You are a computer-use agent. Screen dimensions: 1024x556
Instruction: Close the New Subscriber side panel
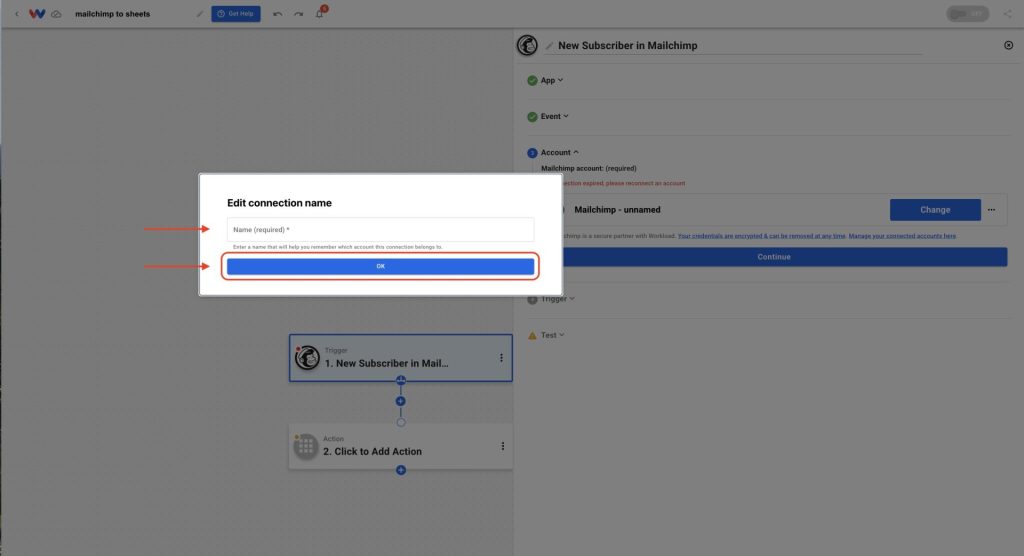(x=1008, y=45)
